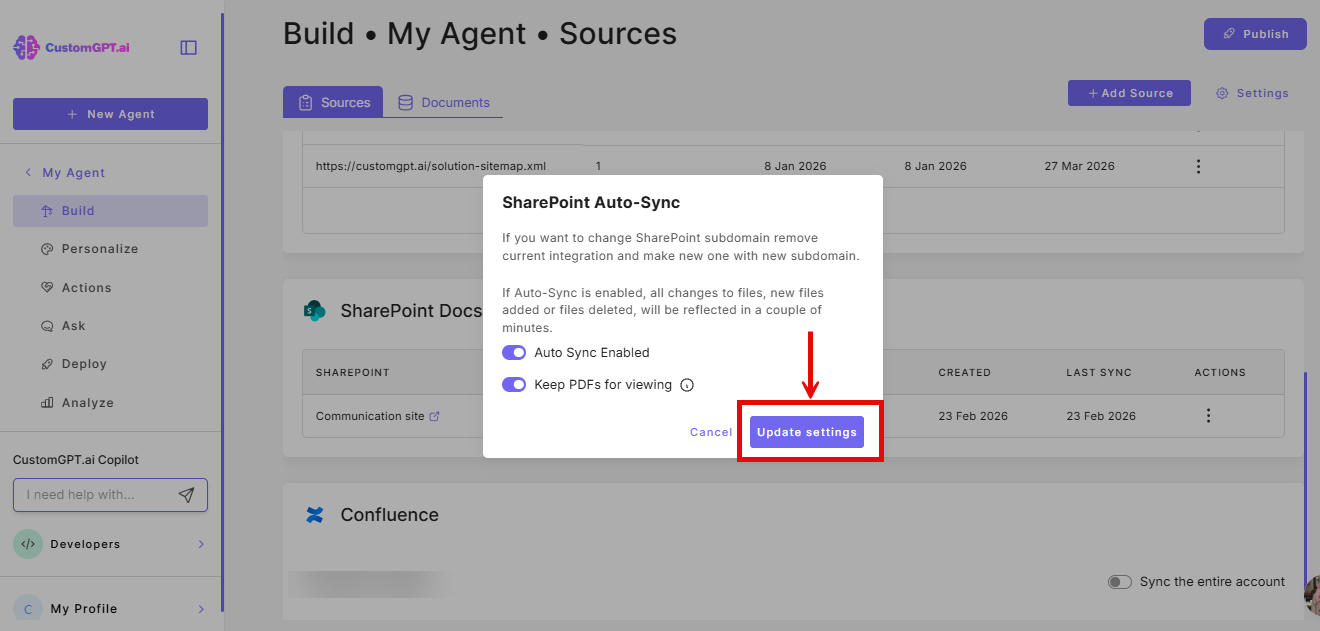Click the Ask chat bubble icon
Screen dimensions: 1320x631
pos(47,326)
